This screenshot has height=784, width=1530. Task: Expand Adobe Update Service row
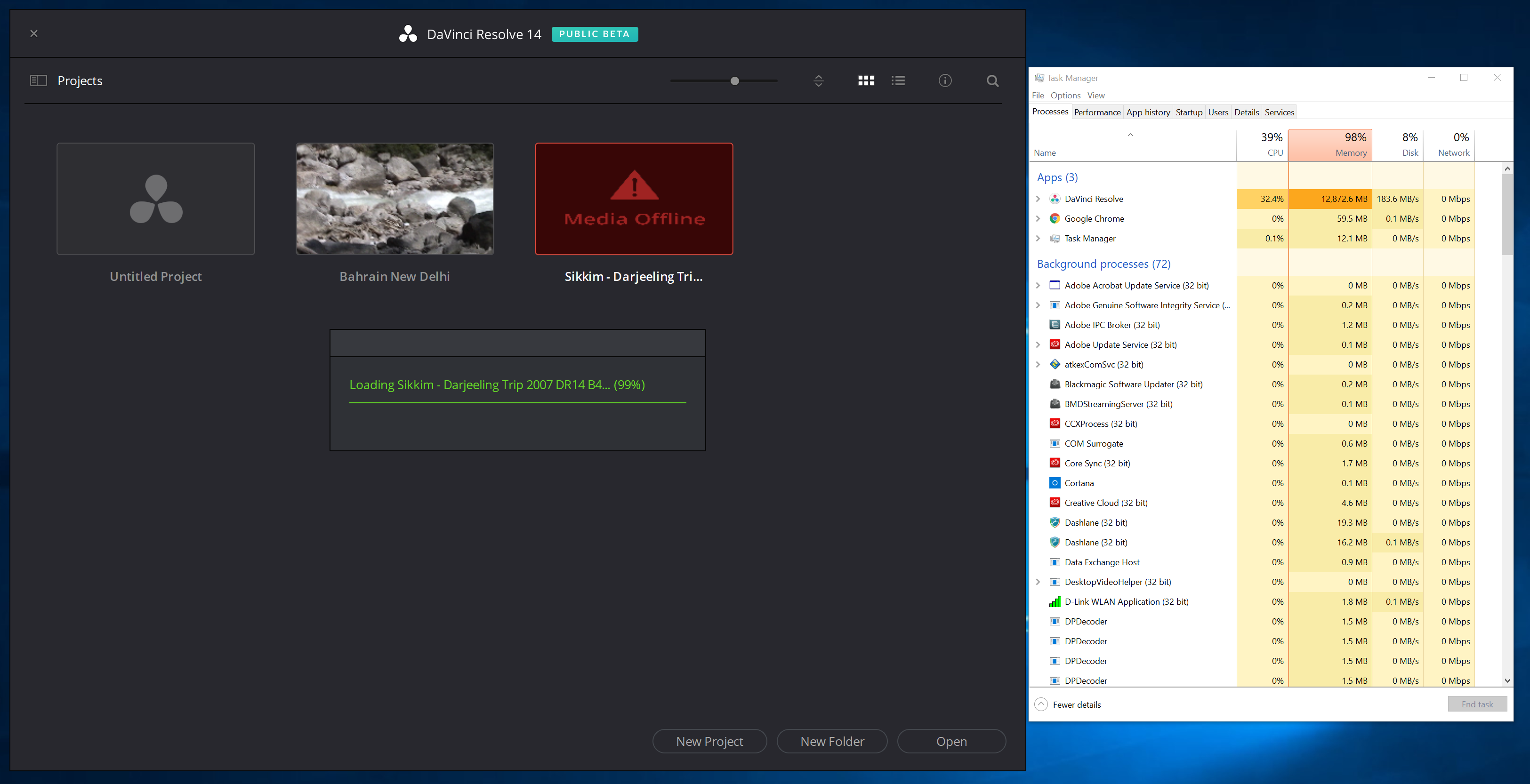pos(1038,344)
